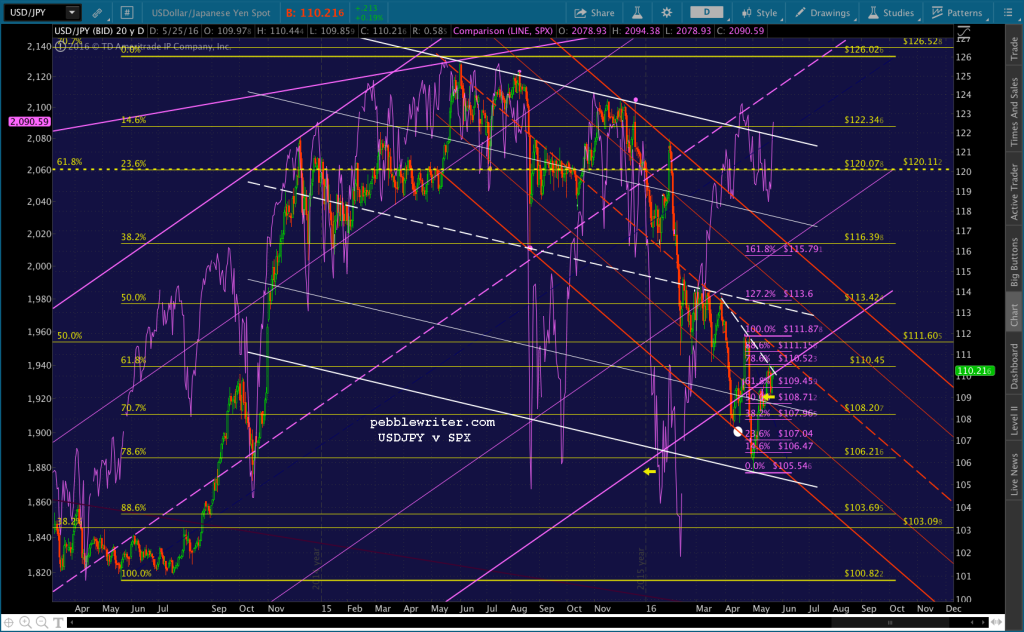Click the $120.078 Fibonacci level label

[x=863, y=164]
